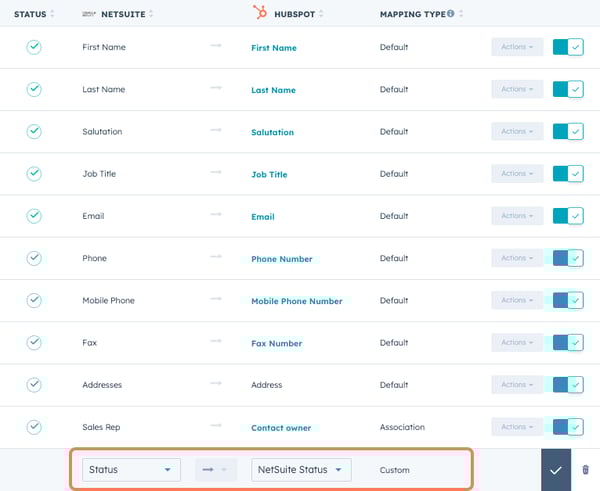
Task: Toggle the Job Title mapping switch
Action: (x=568, y=174)
